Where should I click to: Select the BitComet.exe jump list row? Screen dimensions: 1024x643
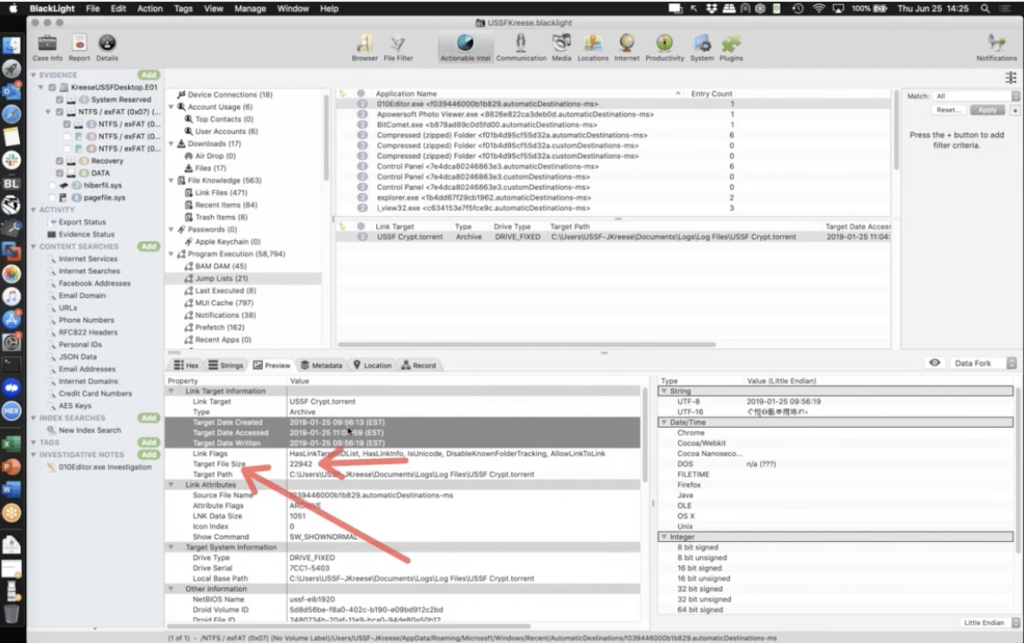[x=613, y=125]
